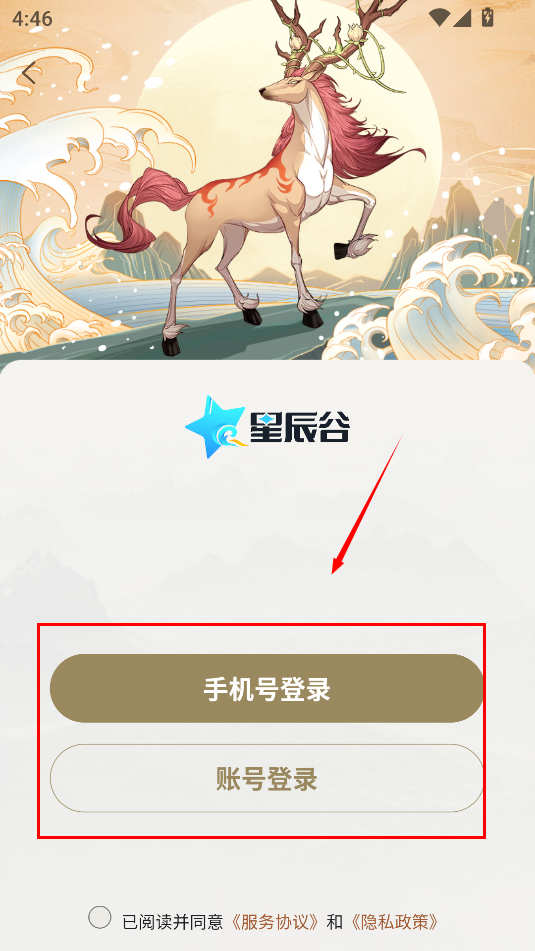Click the red annotation arrow
Image resolution: width=535 pixels, height=951 pixels.
[367, 504]
